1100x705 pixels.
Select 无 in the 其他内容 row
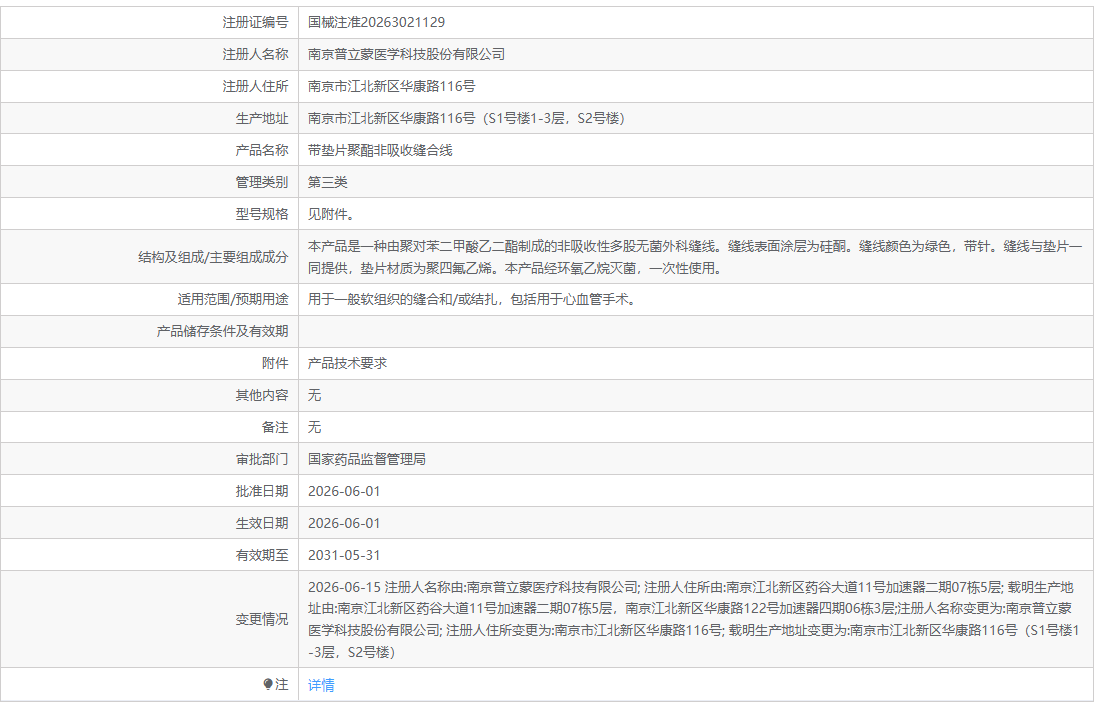pos(314,396)
